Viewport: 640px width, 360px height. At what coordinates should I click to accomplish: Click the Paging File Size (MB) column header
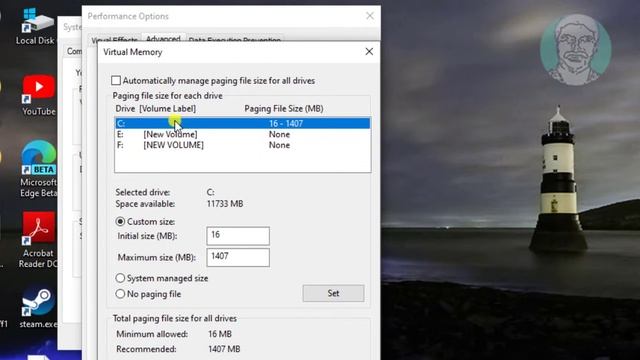point(284,109)
